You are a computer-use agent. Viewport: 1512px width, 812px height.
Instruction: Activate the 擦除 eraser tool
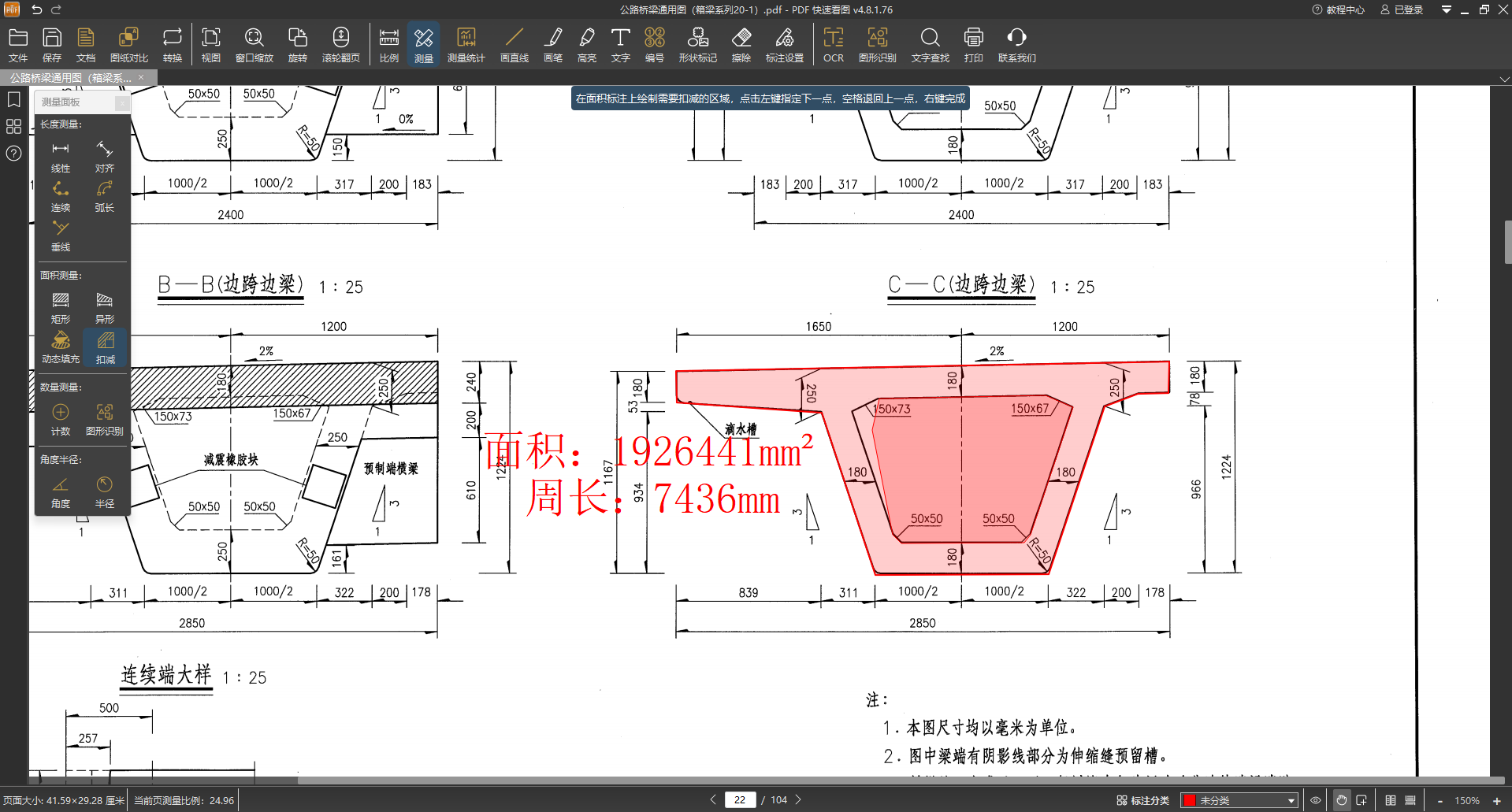click(741, 44)
